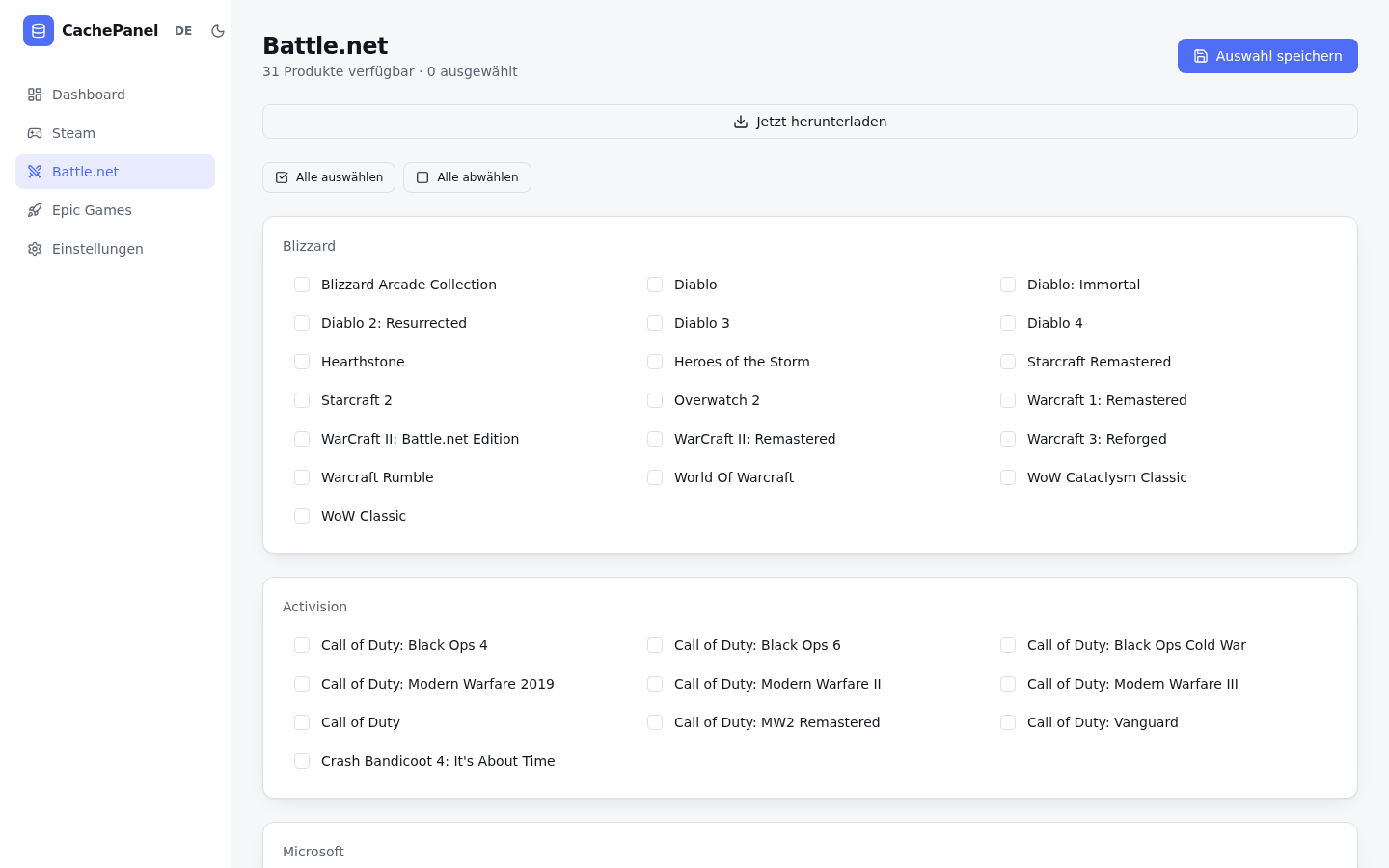Save the selection with Auswahl speichern
The height and width of the screenshot is (868, 1389).
[x=1267, y=56]
